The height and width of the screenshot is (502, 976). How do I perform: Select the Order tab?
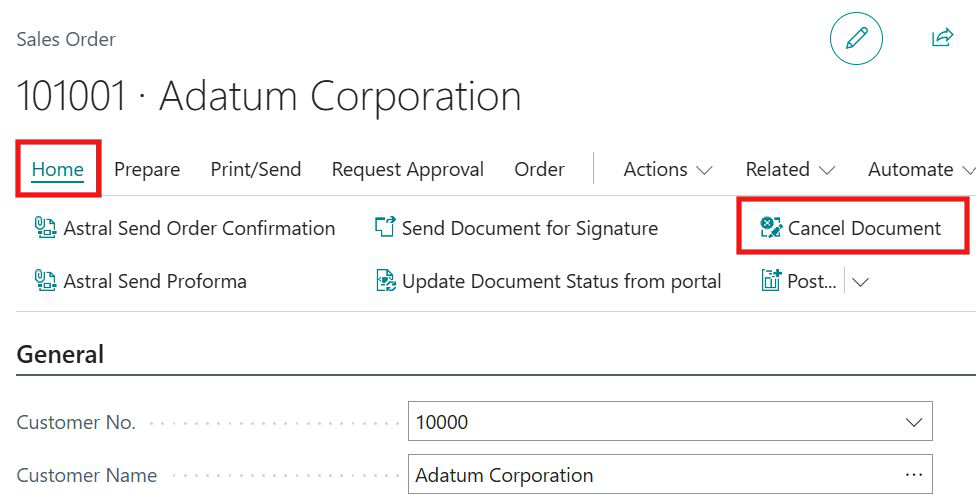[539, 170]
